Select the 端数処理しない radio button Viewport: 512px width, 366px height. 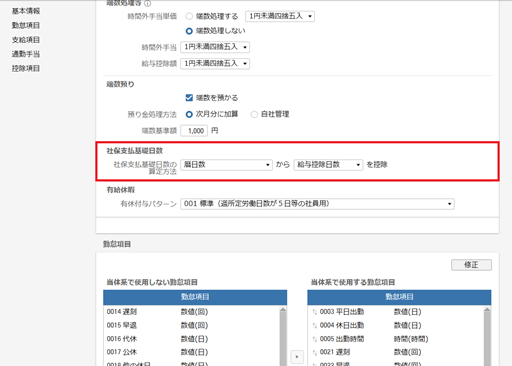click(x=189, y=31)
